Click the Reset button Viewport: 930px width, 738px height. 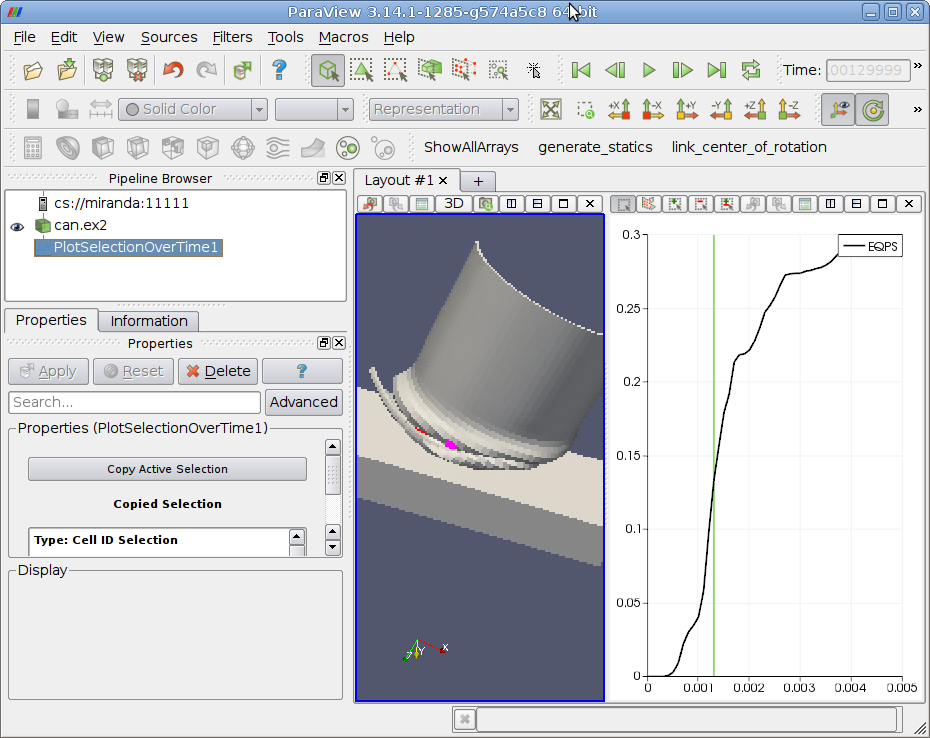(x=133, y=371)
